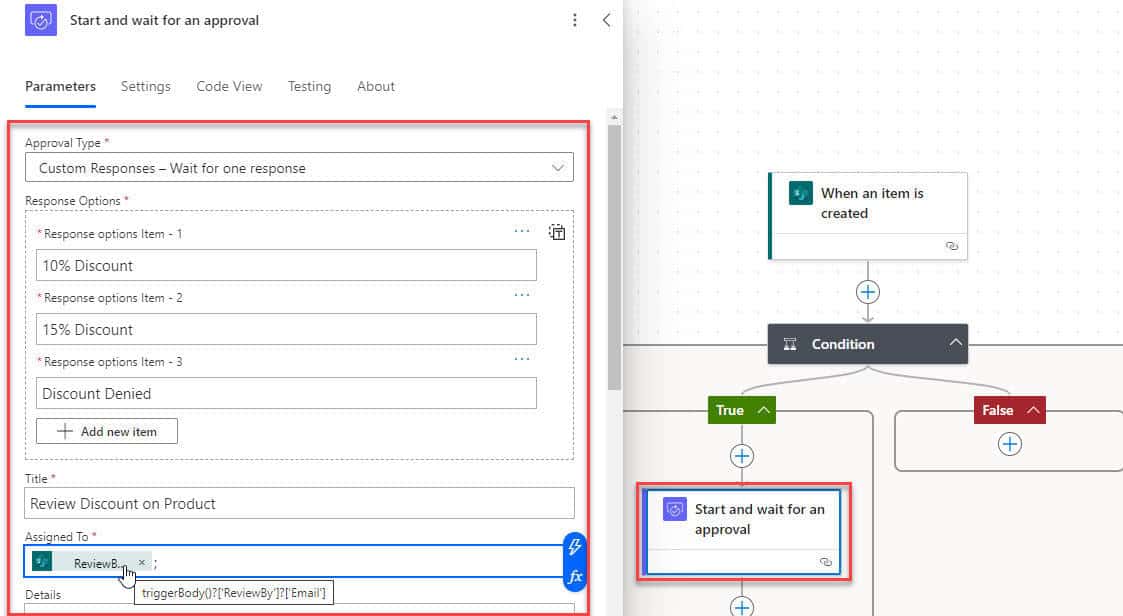
Task: Open options menu for Response options Item - 2
Action: 522,294
